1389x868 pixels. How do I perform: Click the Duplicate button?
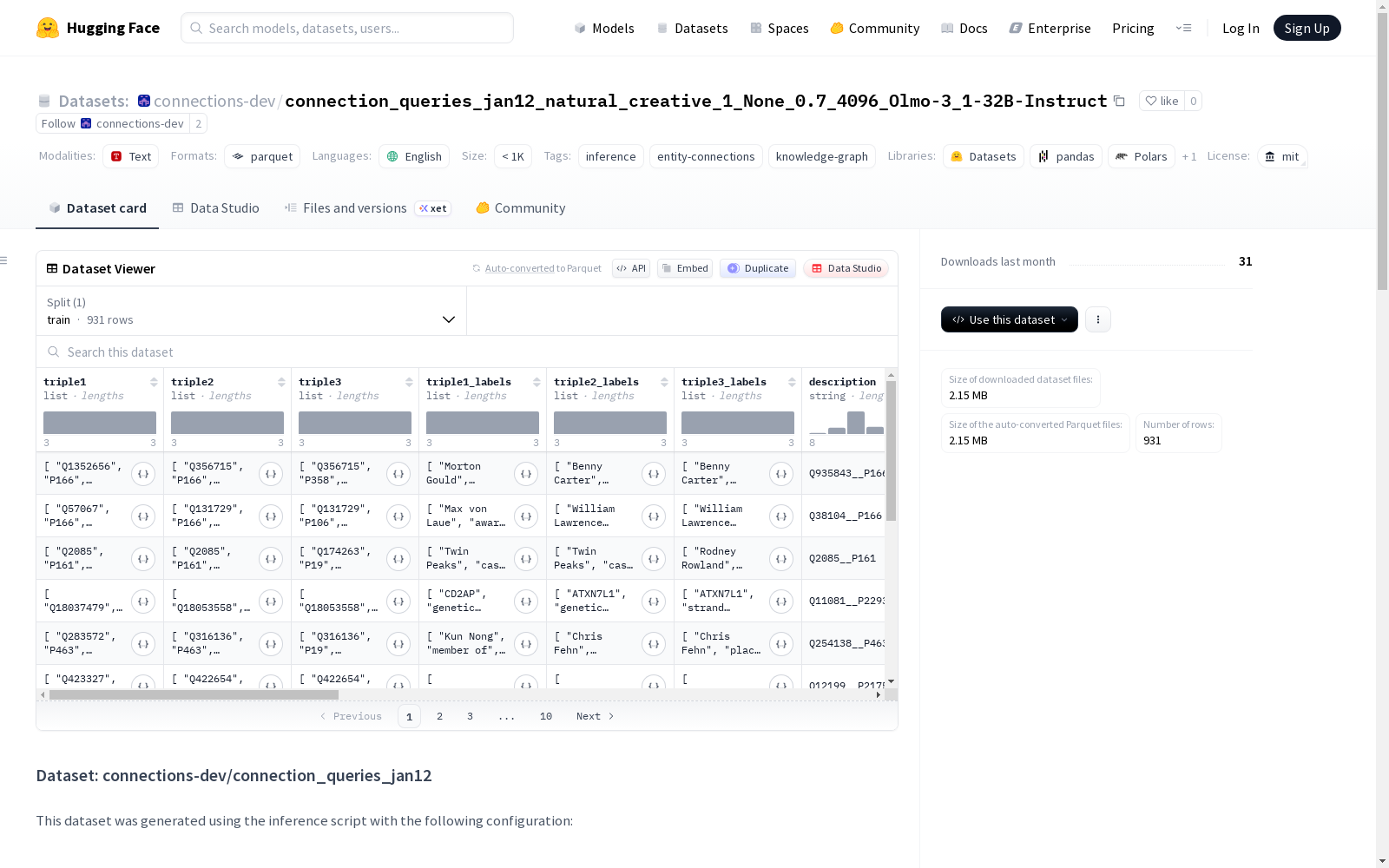click(x=758, y=268)
